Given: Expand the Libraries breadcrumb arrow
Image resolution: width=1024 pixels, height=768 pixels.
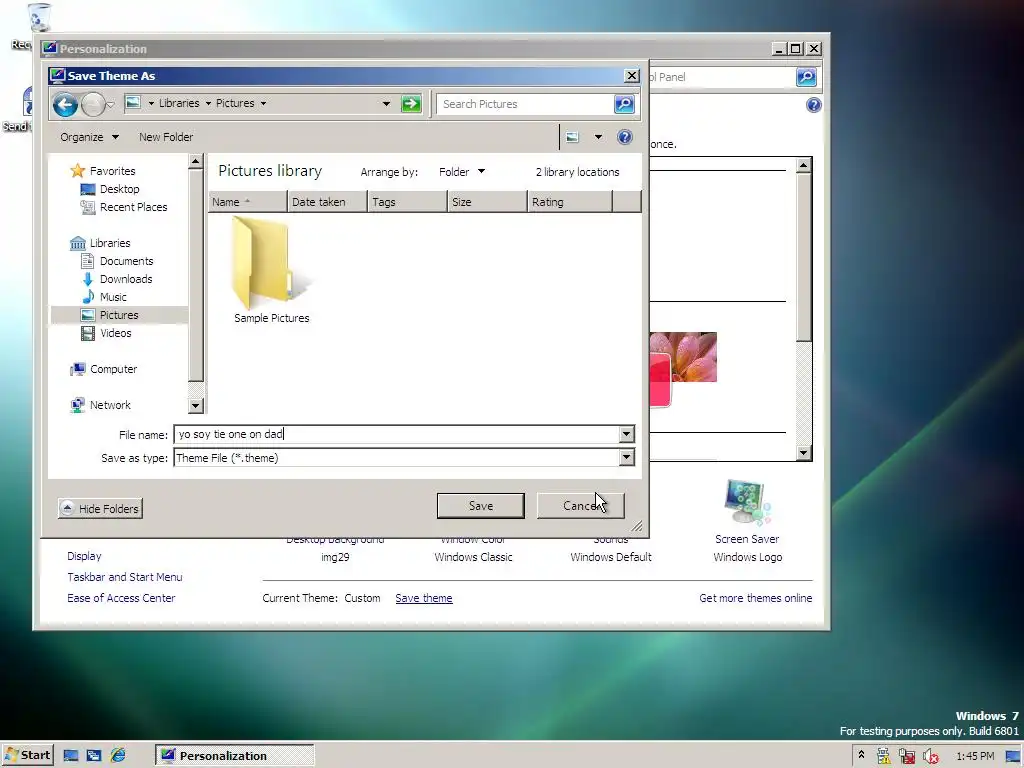Looking at the screenshot, I should pyautogui.click(x=208, y=103).
